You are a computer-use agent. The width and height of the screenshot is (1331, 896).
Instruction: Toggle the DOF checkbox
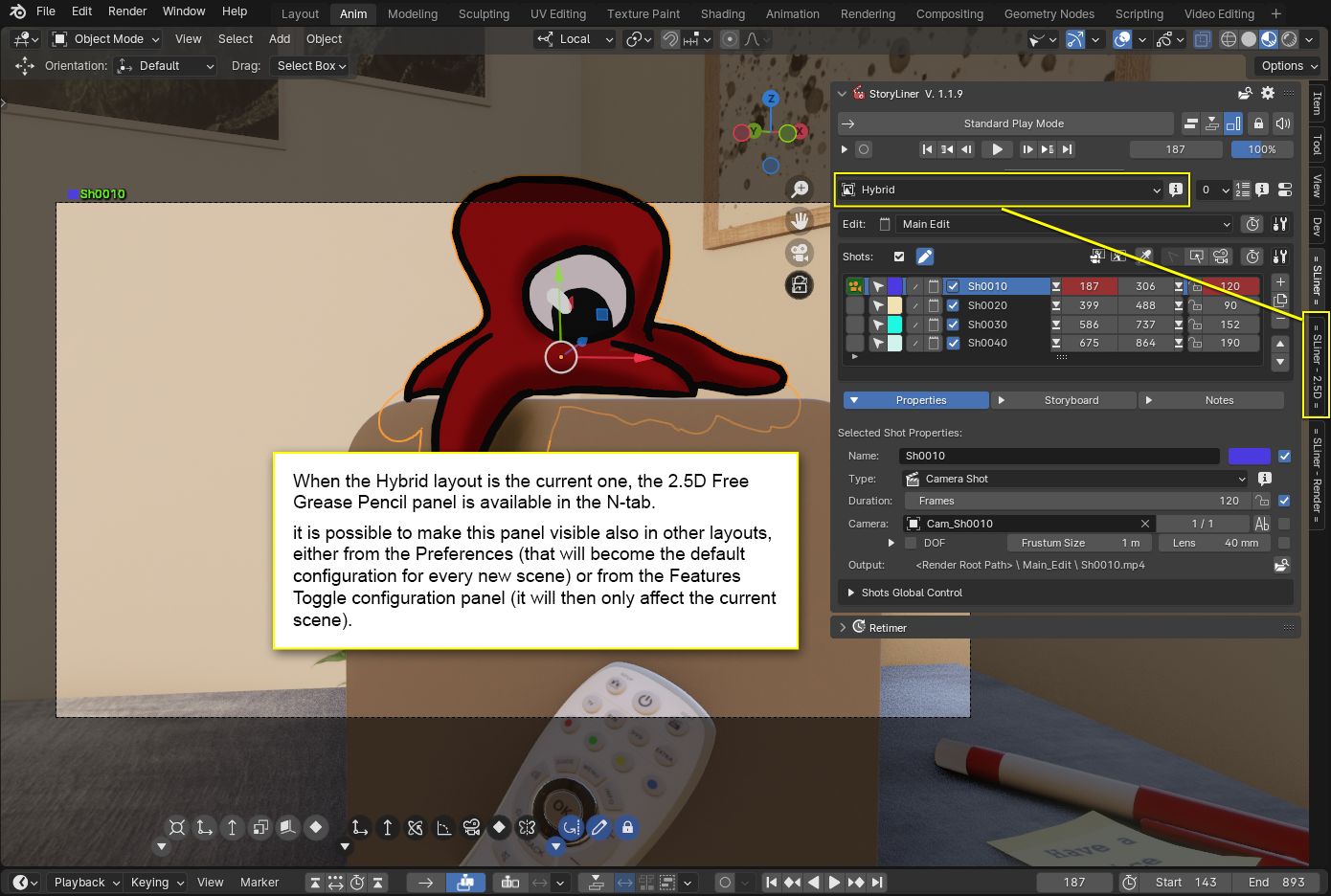coord(911,543)
